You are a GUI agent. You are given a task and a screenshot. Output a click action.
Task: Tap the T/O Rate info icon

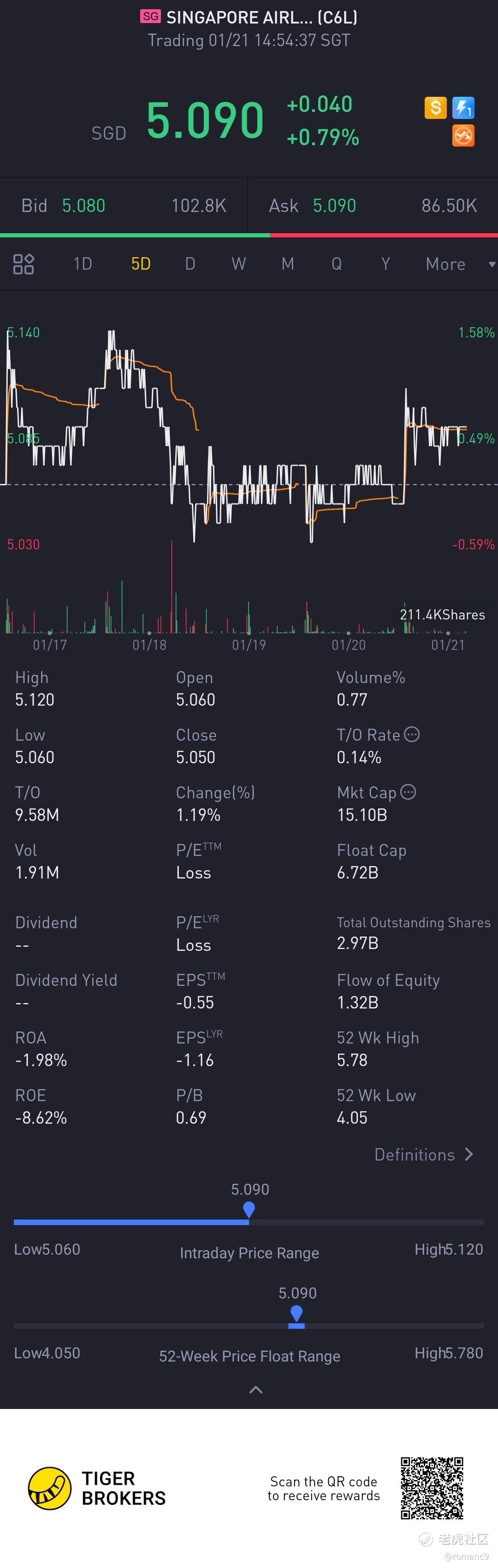click(412, 734)
